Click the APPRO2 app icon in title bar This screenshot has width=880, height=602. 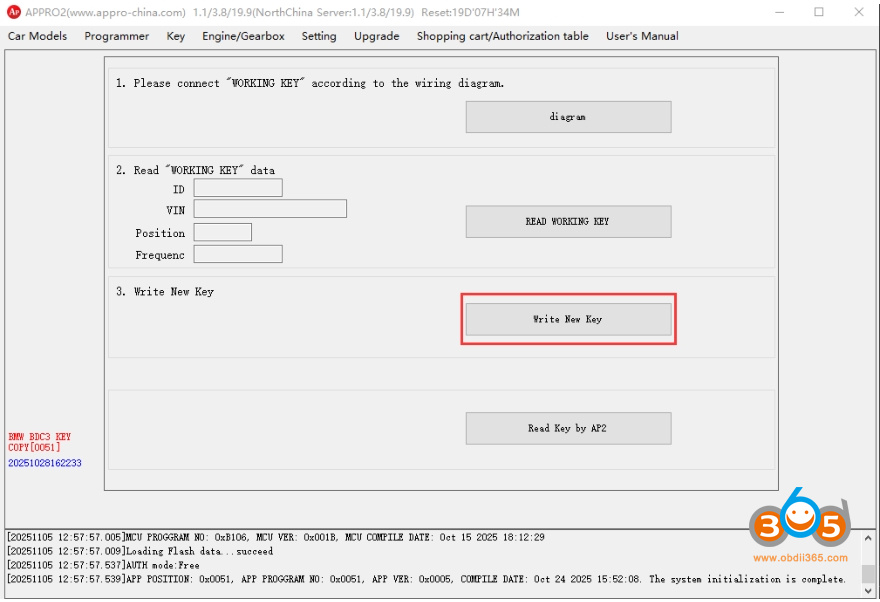pos(14,12)
